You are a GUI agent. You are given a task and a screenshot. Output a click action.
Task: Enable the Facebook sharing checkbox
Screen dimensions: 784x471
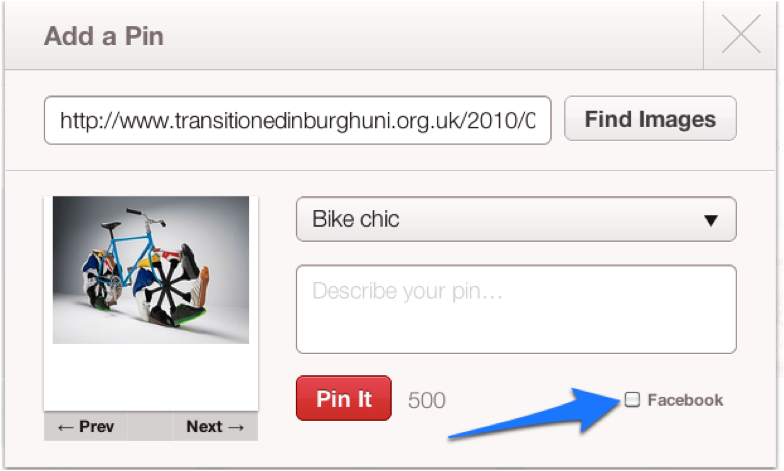(632, 400)
